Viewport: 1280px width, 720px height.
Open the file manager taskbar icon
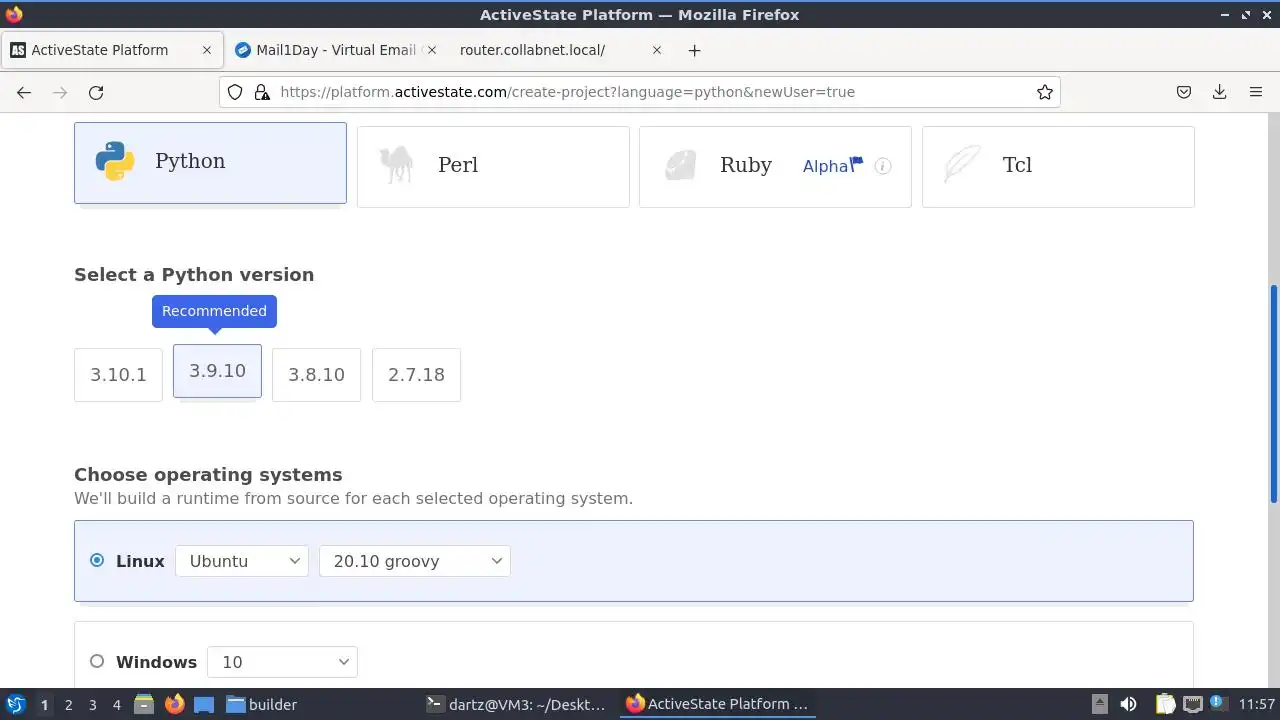coord(144,704)
